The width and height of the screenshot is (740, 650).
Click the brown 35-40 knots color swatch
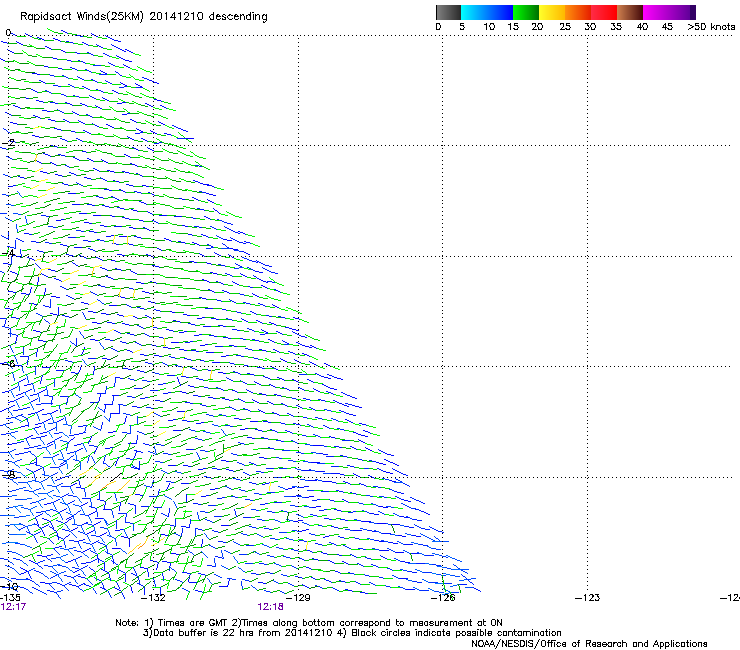(630, 12)
